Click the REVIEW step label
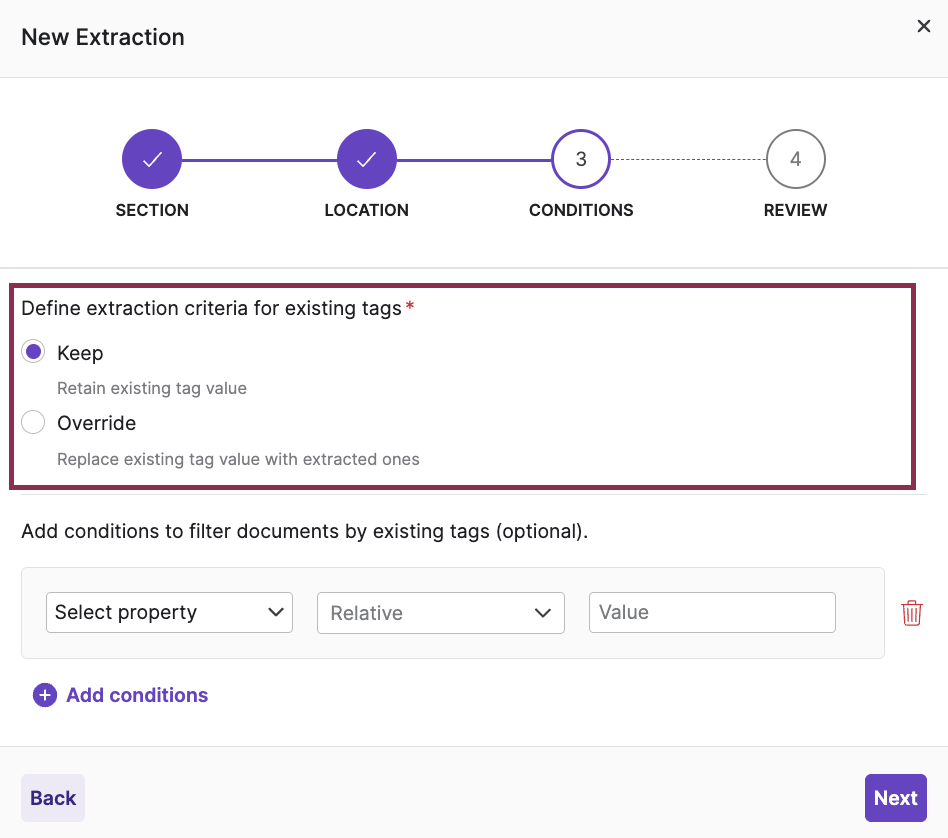This screenshot has width=948, height=838. point(796,210)
